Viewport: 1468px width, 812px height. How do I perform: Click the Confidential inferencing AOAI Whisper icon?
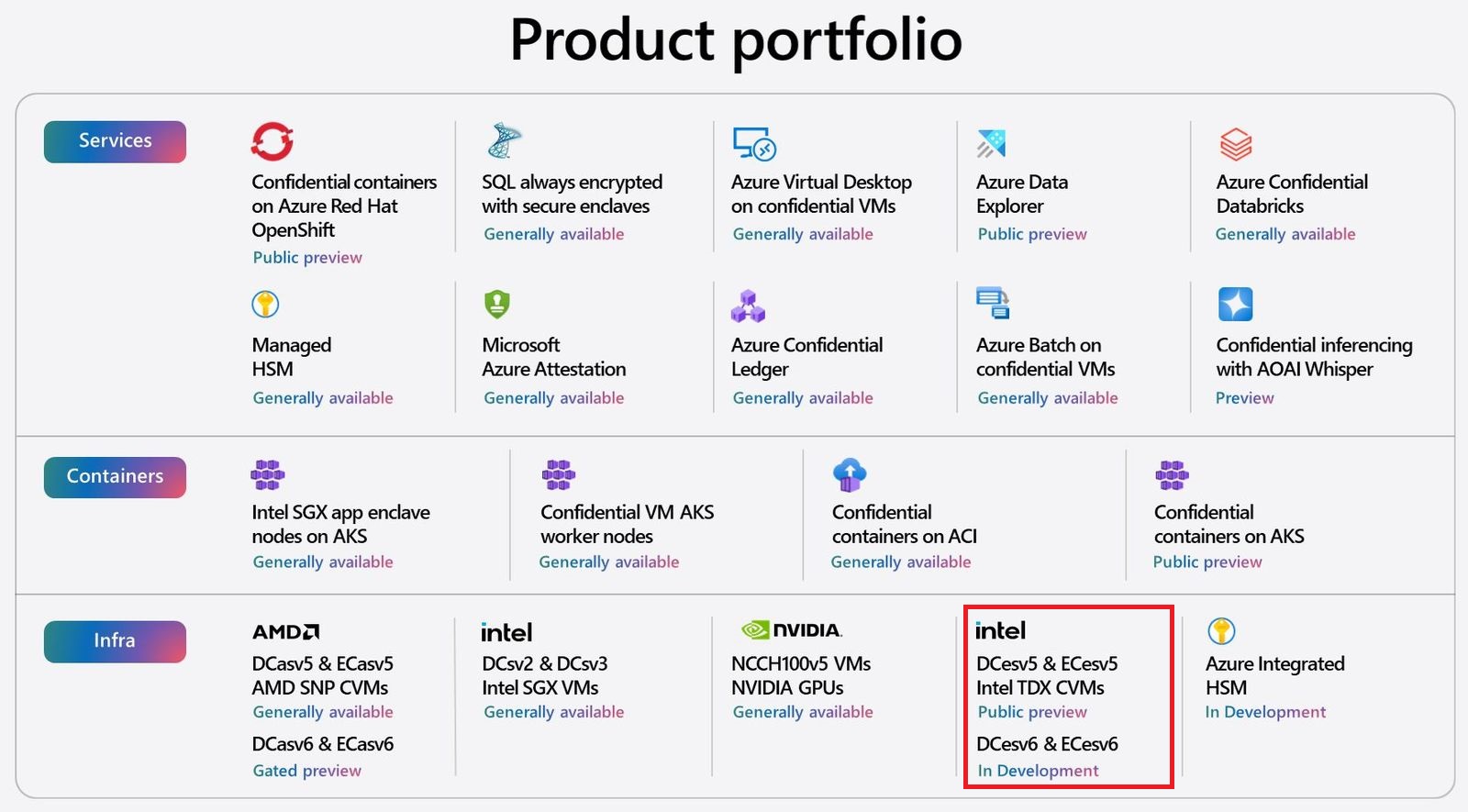[x=1235, y=304]
